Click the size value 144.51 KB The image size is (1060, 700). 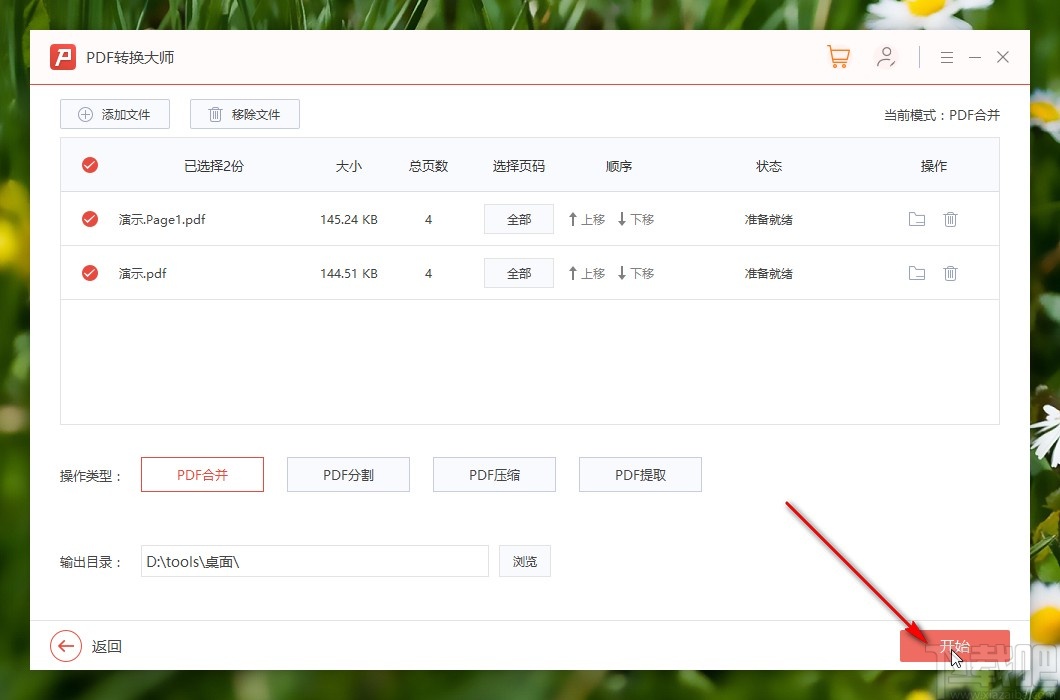pyautogui.click(x=349, y=273)
